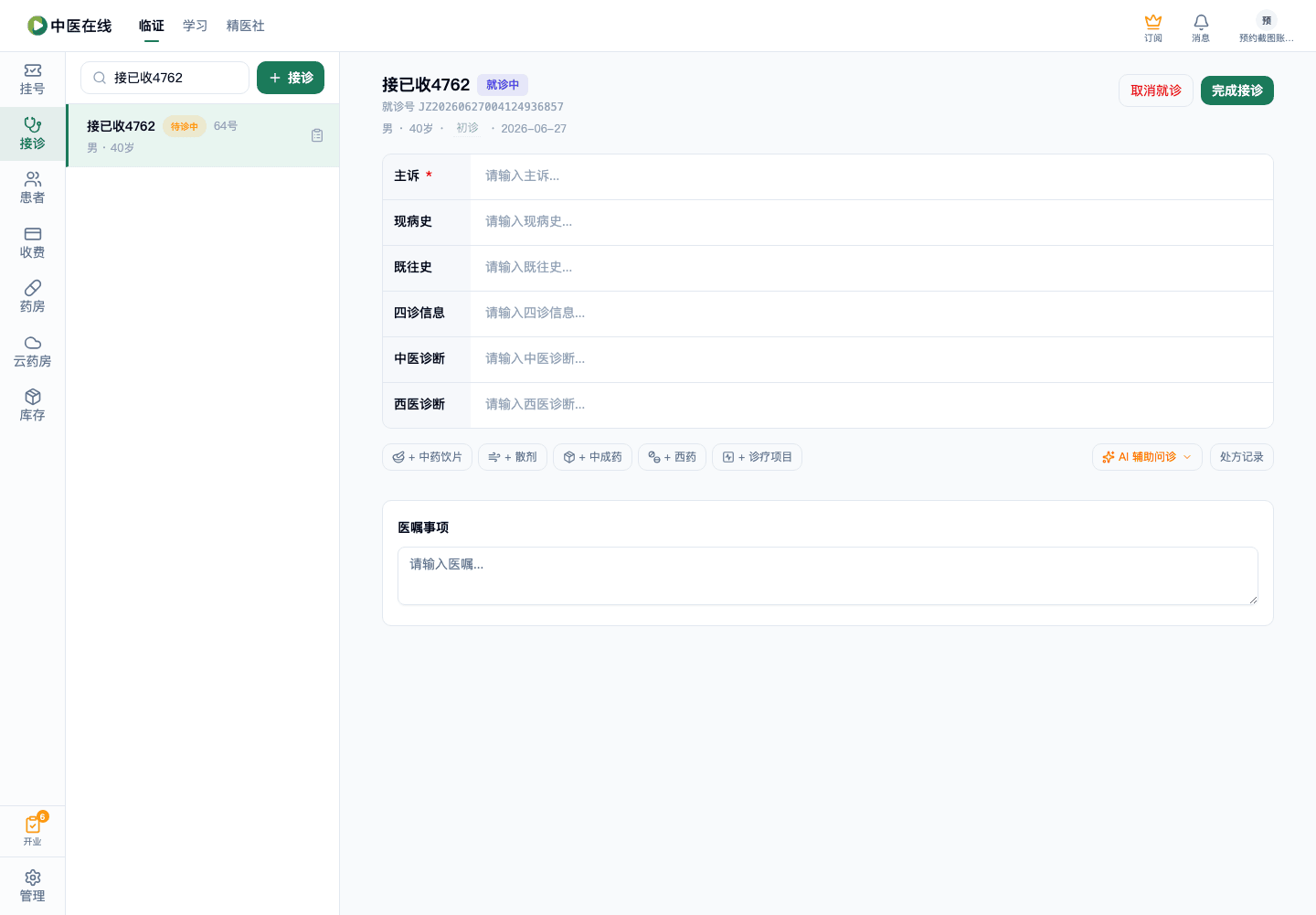
Task: Click the 现病史 input field
Action: [x=872, y=222]
